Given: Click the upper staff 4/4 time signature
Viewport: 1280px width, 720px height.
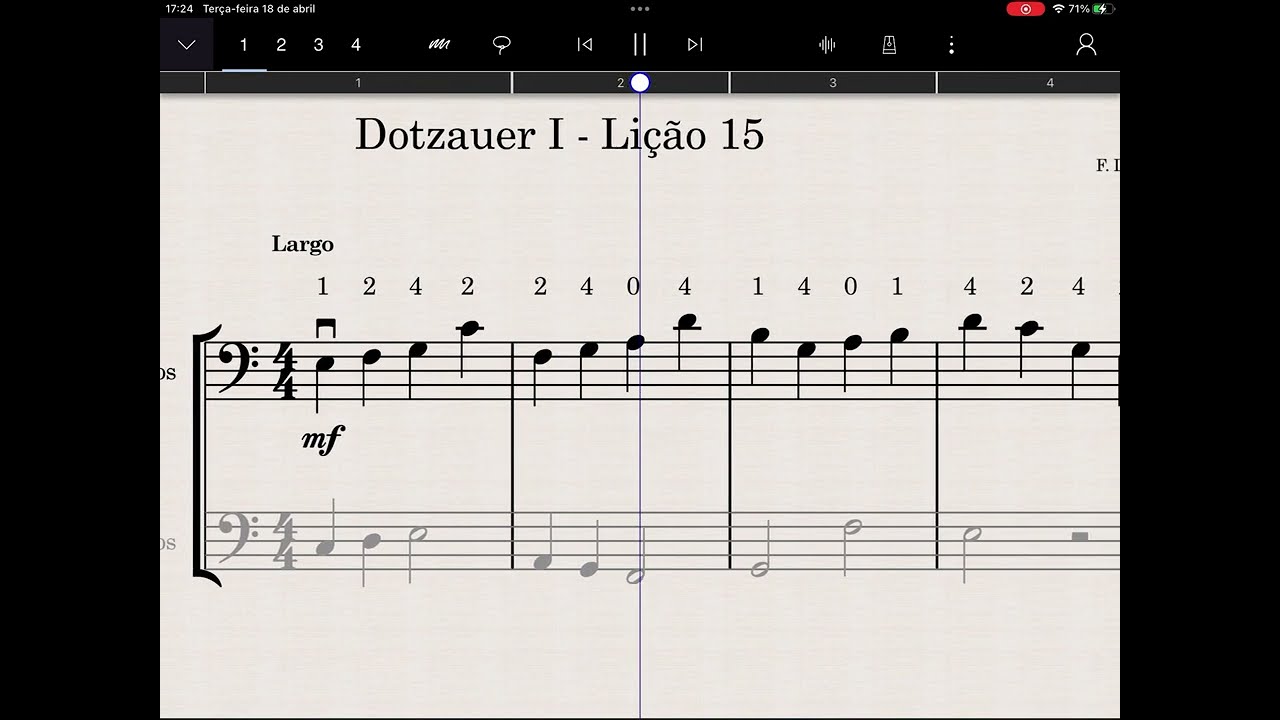Looking at the screenshot, I should [x=285, y=371].
